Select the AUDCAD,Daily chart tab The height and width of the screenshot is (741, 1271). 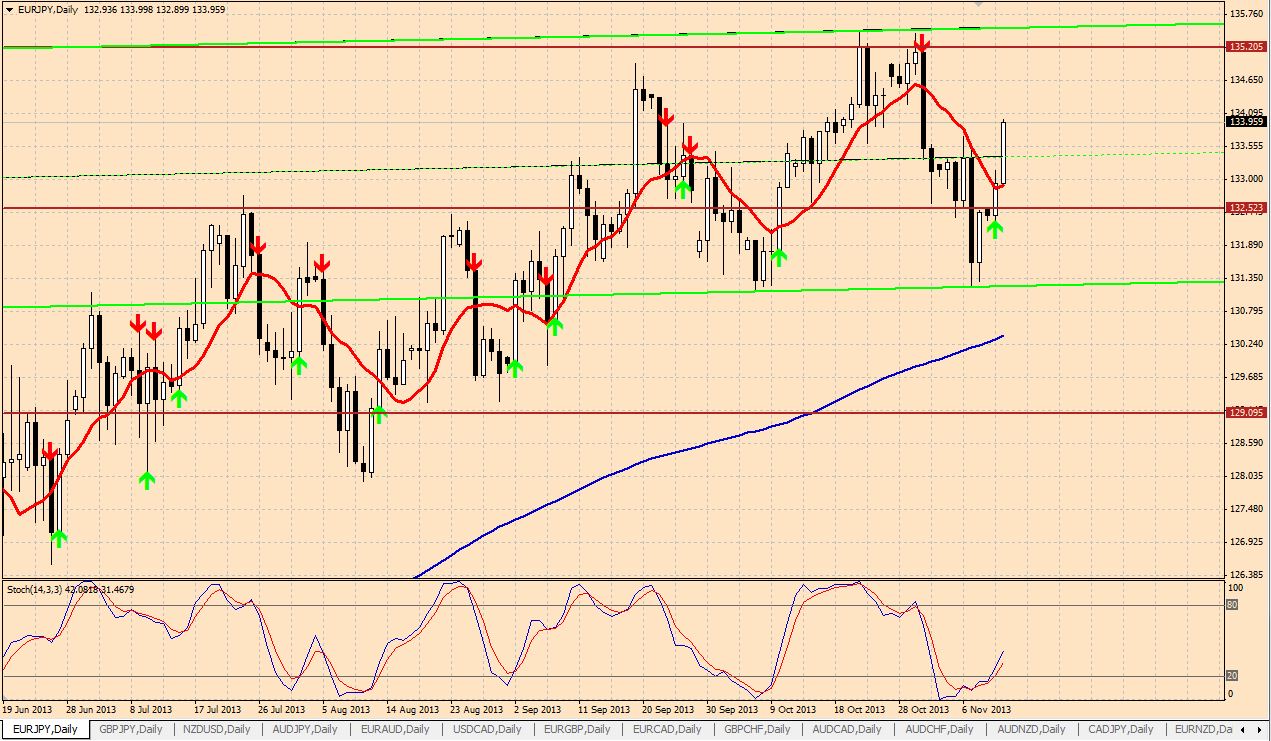pyautogui.click(x=848, y=729)
